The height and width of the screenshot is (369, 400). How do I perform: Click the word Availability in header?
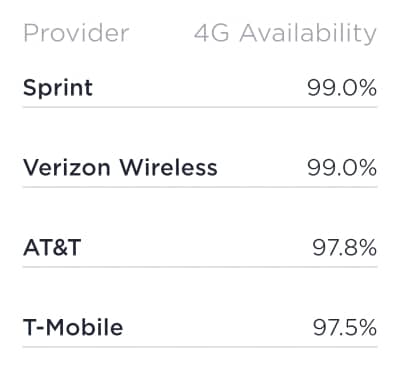click(308, 34)
